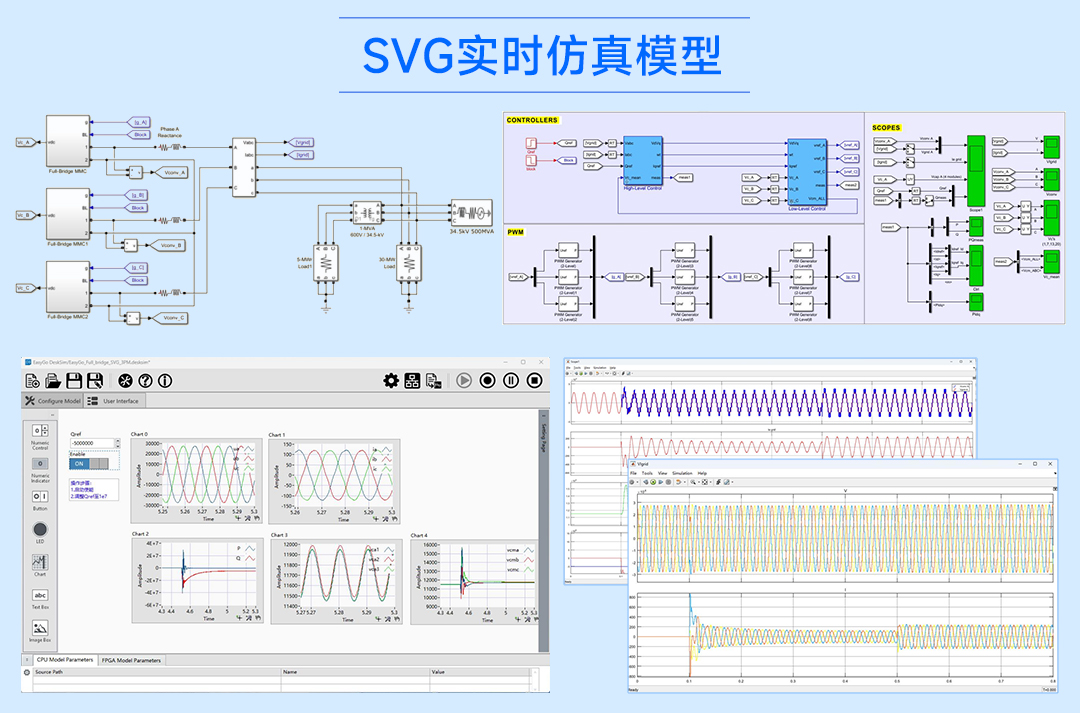Open help via the question-mark icon

coord(145,380)
